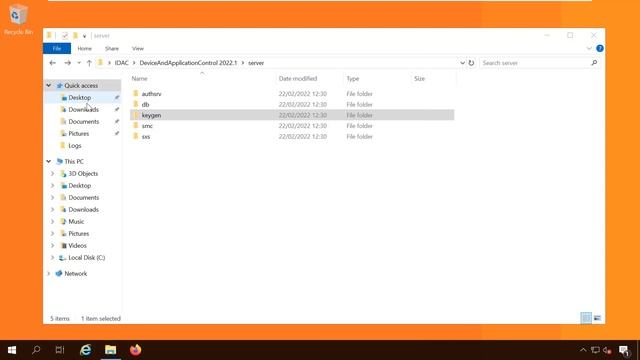Screen dimensions: 640x360
Task: Open Downloads under Quick access
Action: click(x=83, y=109)
